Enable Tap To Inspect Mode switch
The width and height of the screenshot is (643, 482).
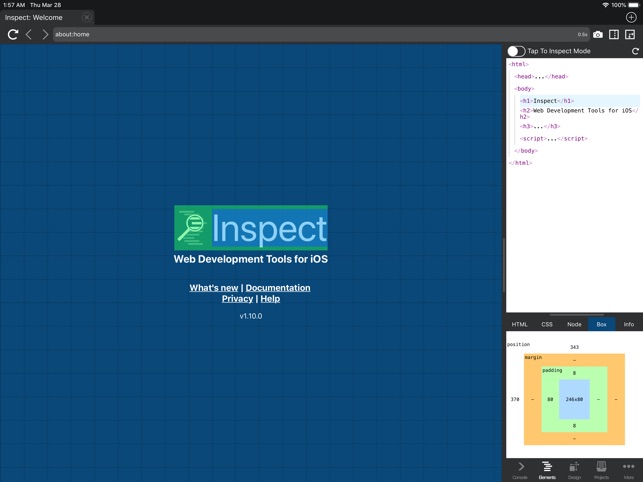pos(516,51)
